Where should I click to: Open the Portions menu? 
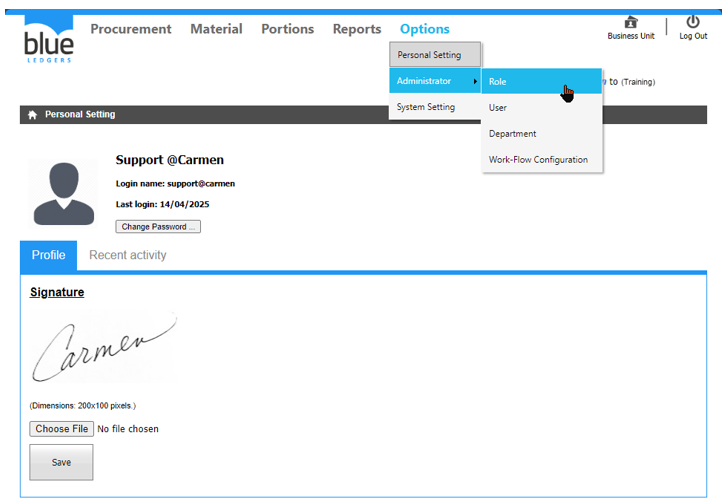[x=287, y=29]
